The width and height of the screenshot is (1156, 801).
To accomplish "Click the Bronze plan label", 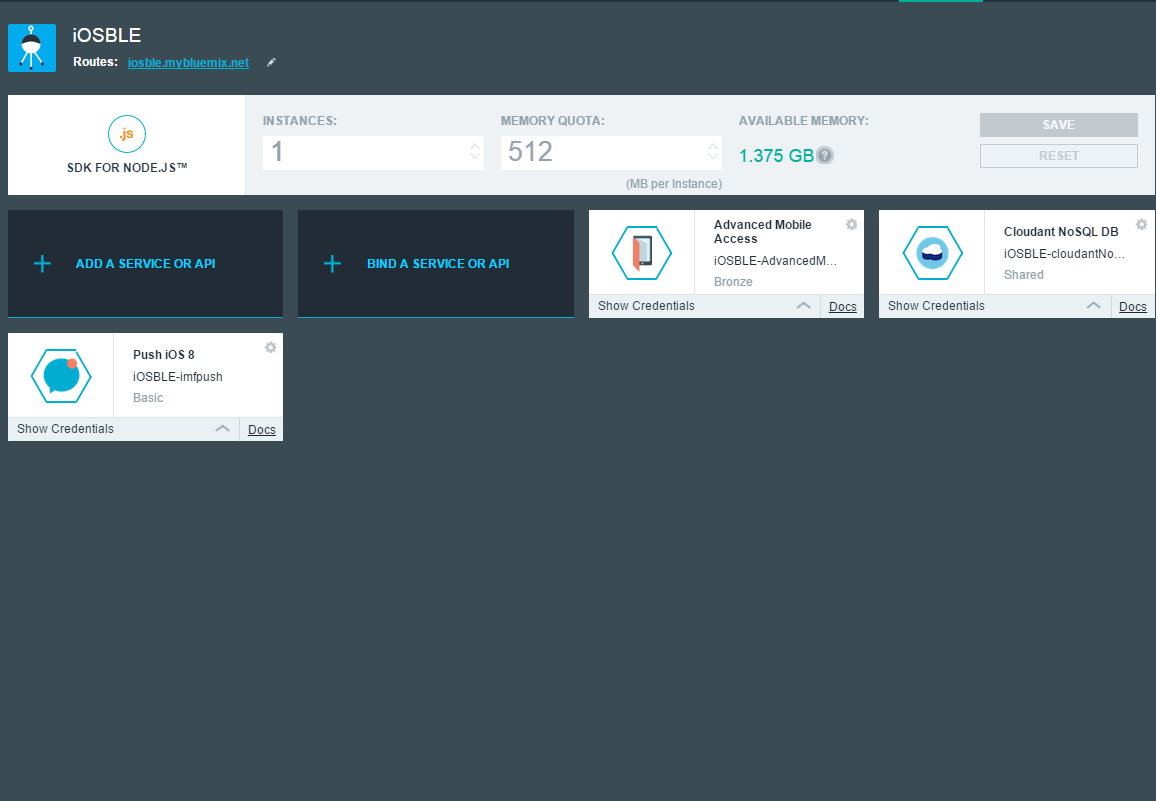I will pyautogui.click(x=733, y=282).
